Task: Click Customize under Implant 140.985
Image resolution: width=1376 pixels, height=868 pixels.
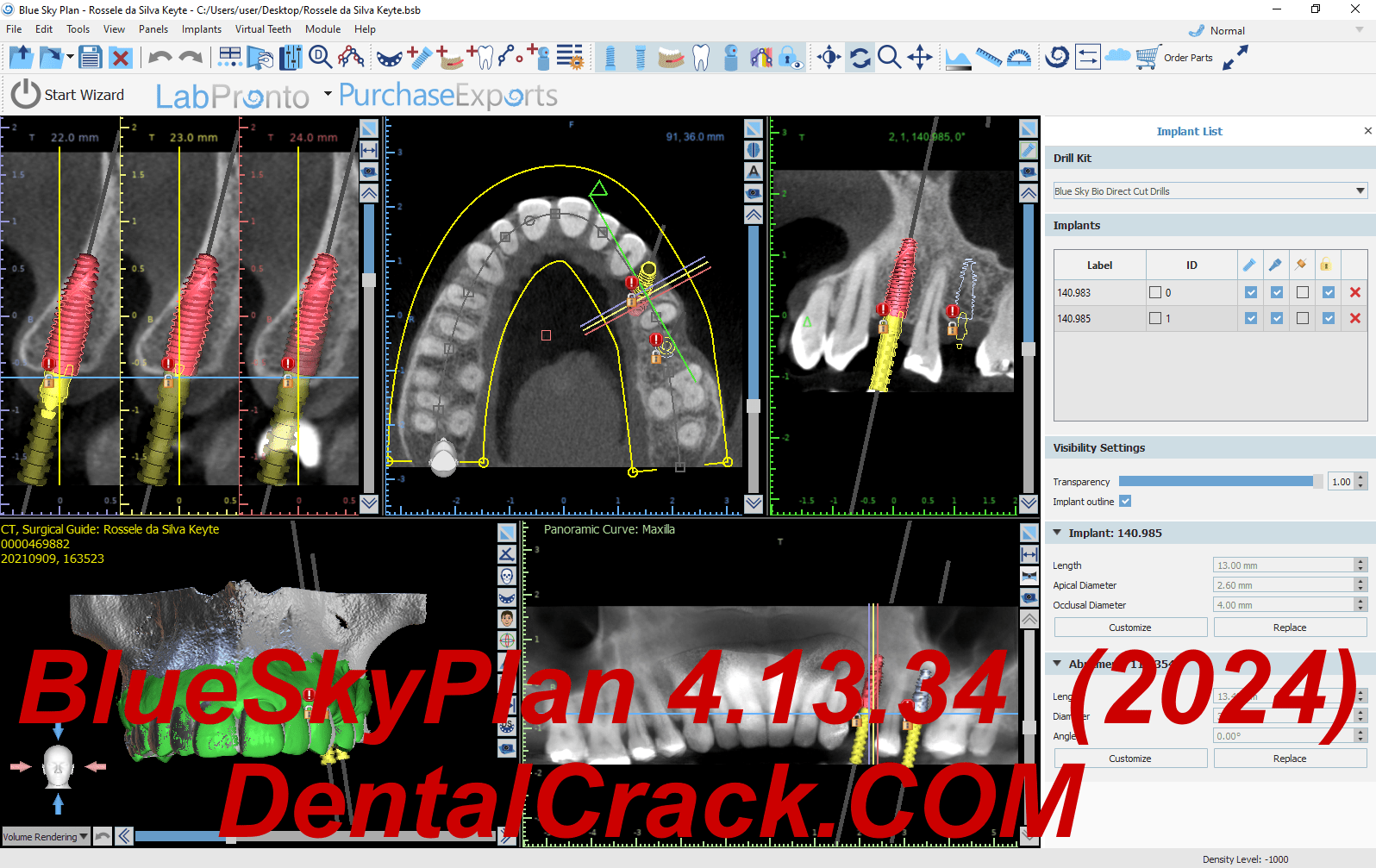Action: click(1130, 628)
